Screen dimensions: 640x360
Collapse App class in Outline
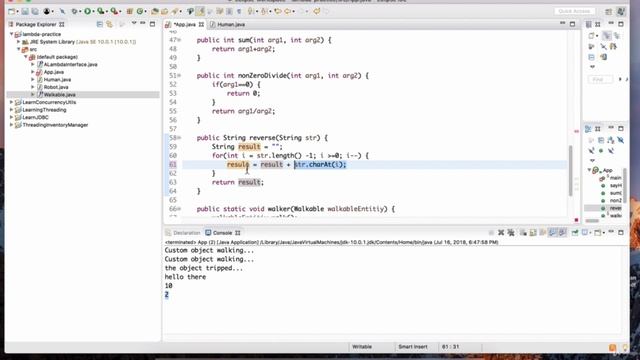[589, 170]
